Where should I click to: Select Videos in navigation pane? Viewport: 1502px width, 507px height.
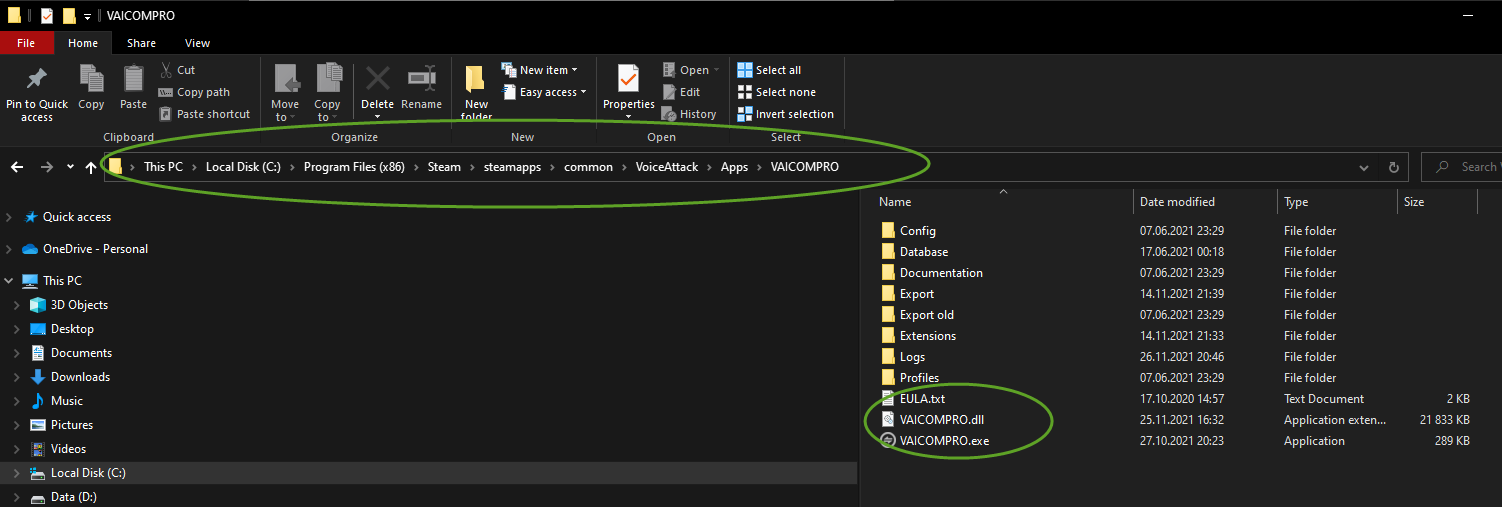click(69, 449)
